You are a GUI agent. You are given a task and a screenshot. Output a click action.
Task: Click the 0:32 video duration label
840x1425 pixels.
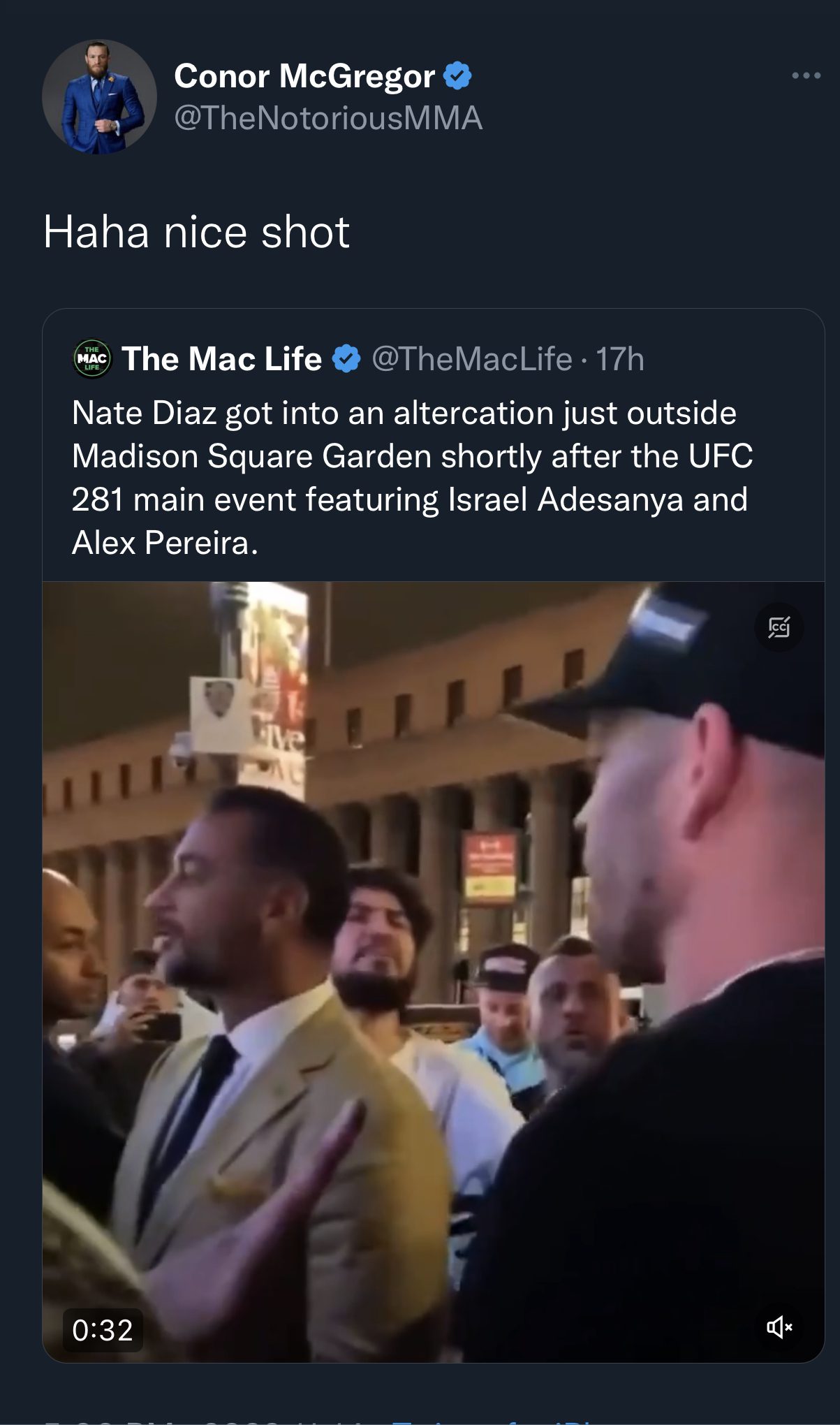[x=103, y=1330]
